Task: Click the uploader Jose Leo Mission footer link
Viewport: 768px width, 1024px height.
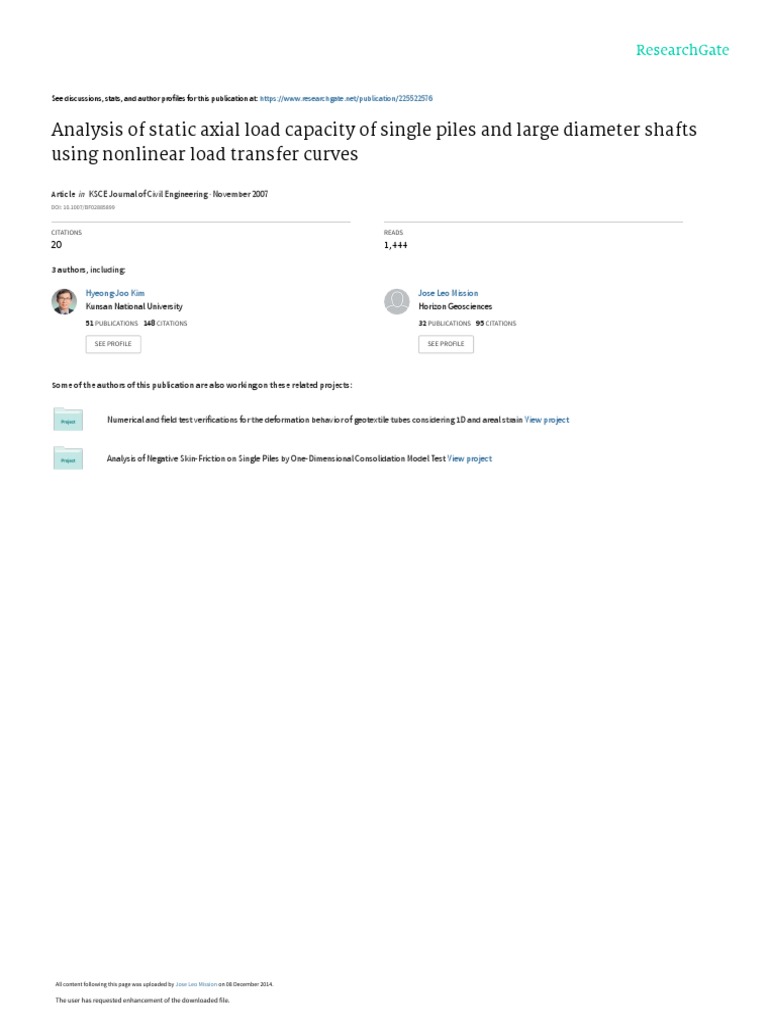Action: pos(195,984)
